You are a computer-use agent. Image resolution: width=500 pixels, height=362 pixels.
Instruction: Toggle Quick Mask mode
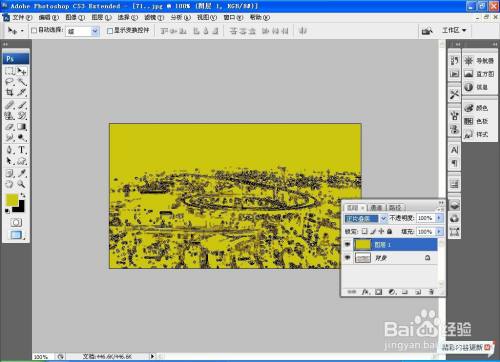pos(16,222)
